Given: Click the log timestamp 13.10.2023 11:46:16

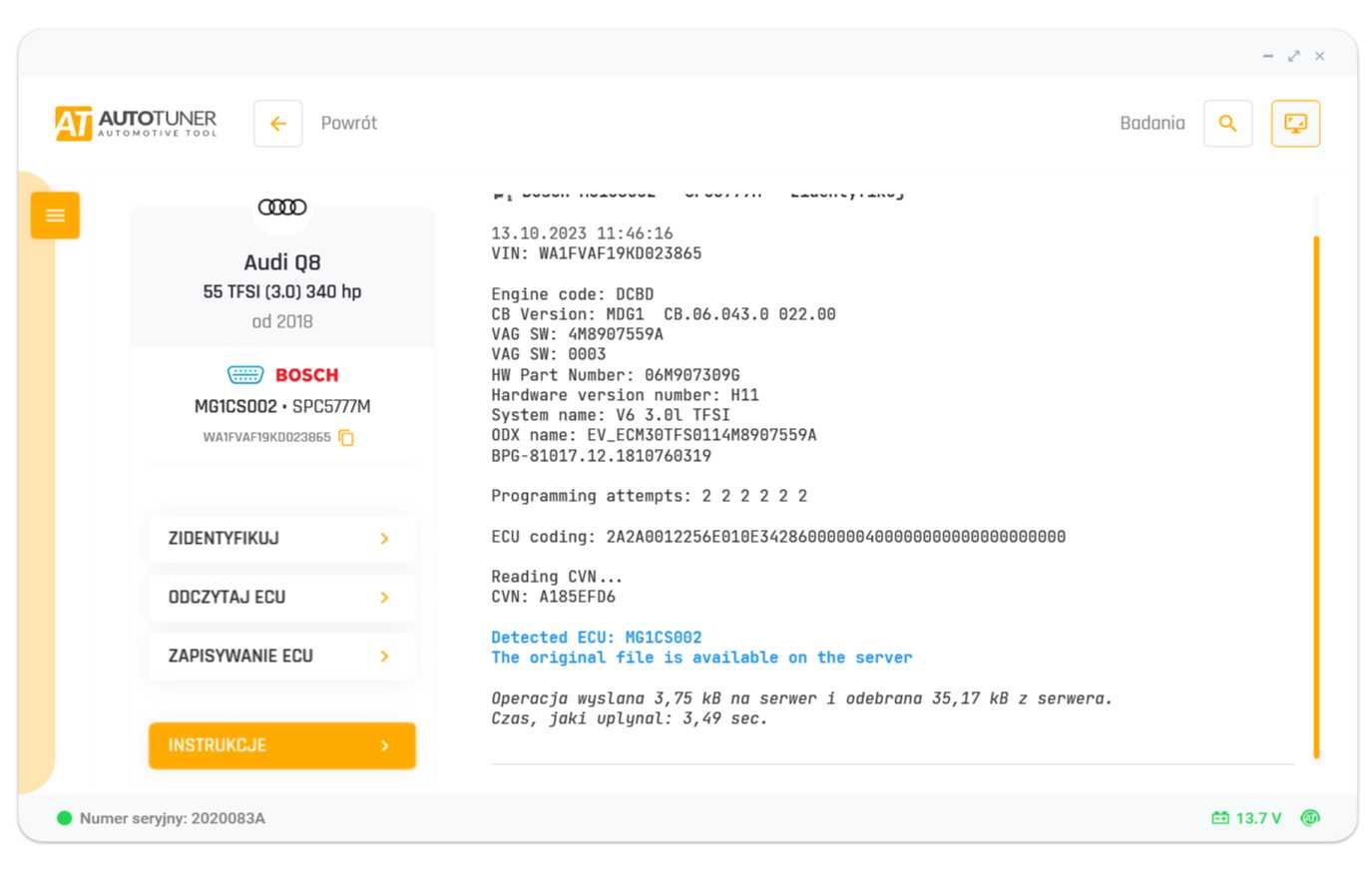Looking at the screenshot, I should point(582,234).
